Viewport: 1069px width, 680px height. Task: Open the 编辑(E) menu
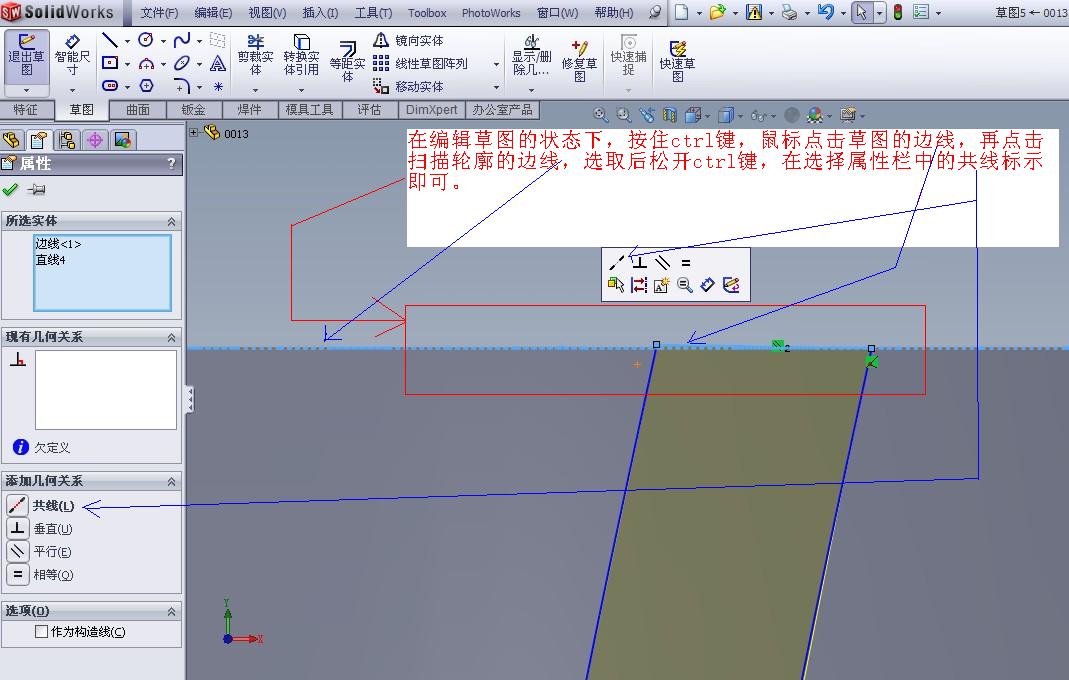point(213,13)
